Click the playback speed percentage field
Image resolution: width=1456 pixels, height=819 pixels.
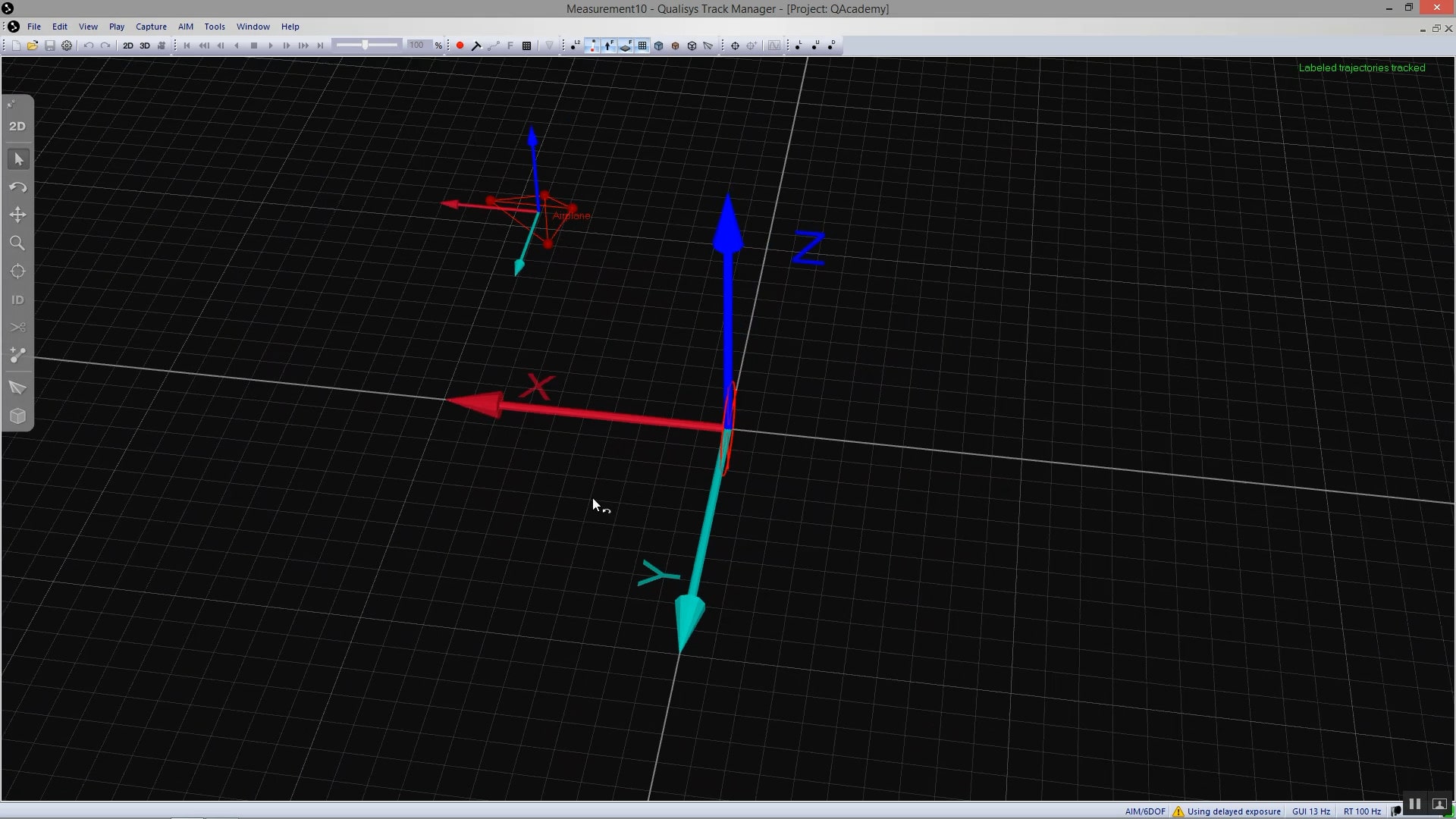[419, 45]
